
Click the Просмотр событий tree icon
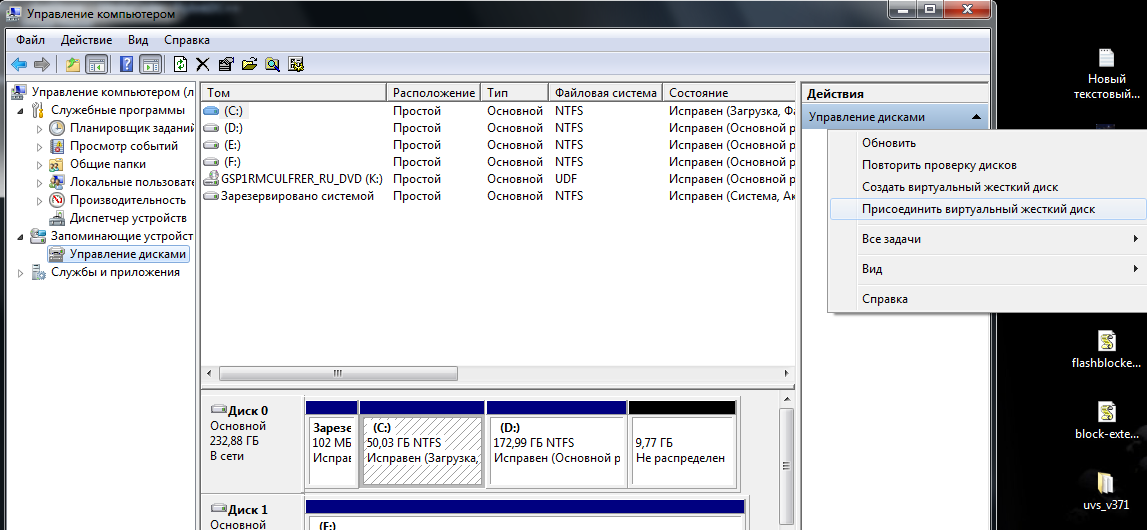(57, 146)
